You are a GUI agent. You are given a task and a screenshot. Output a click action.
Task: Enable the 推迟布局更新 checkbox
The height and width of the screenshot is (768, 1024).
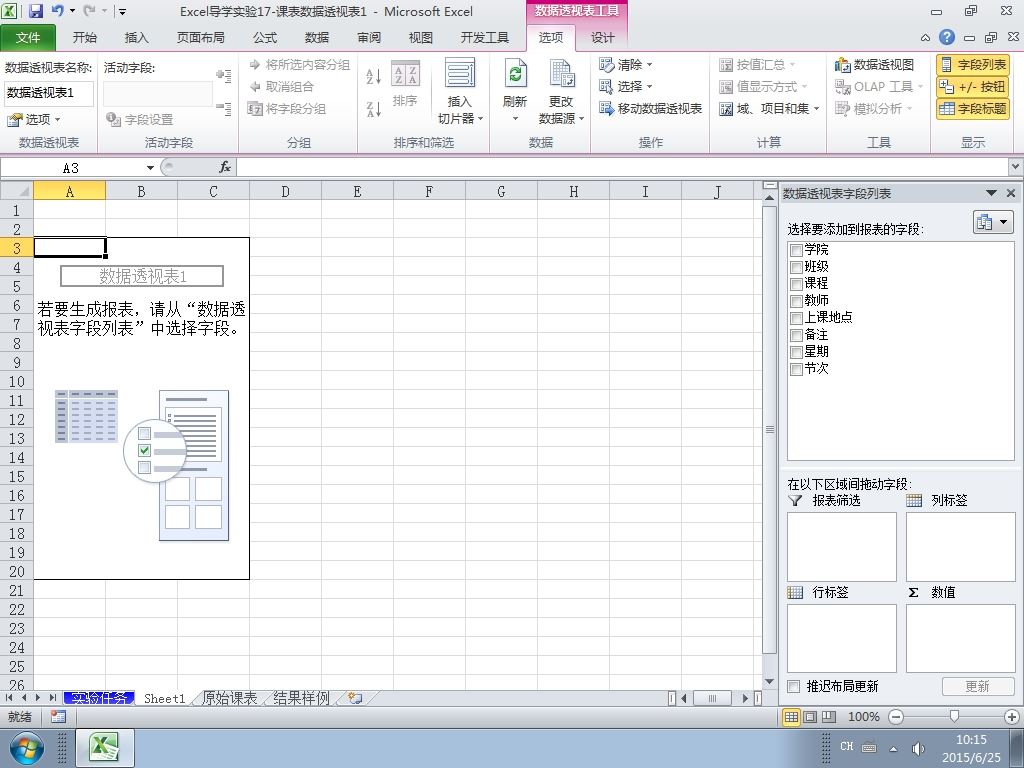pyautogui.click(x=793, y=686)
